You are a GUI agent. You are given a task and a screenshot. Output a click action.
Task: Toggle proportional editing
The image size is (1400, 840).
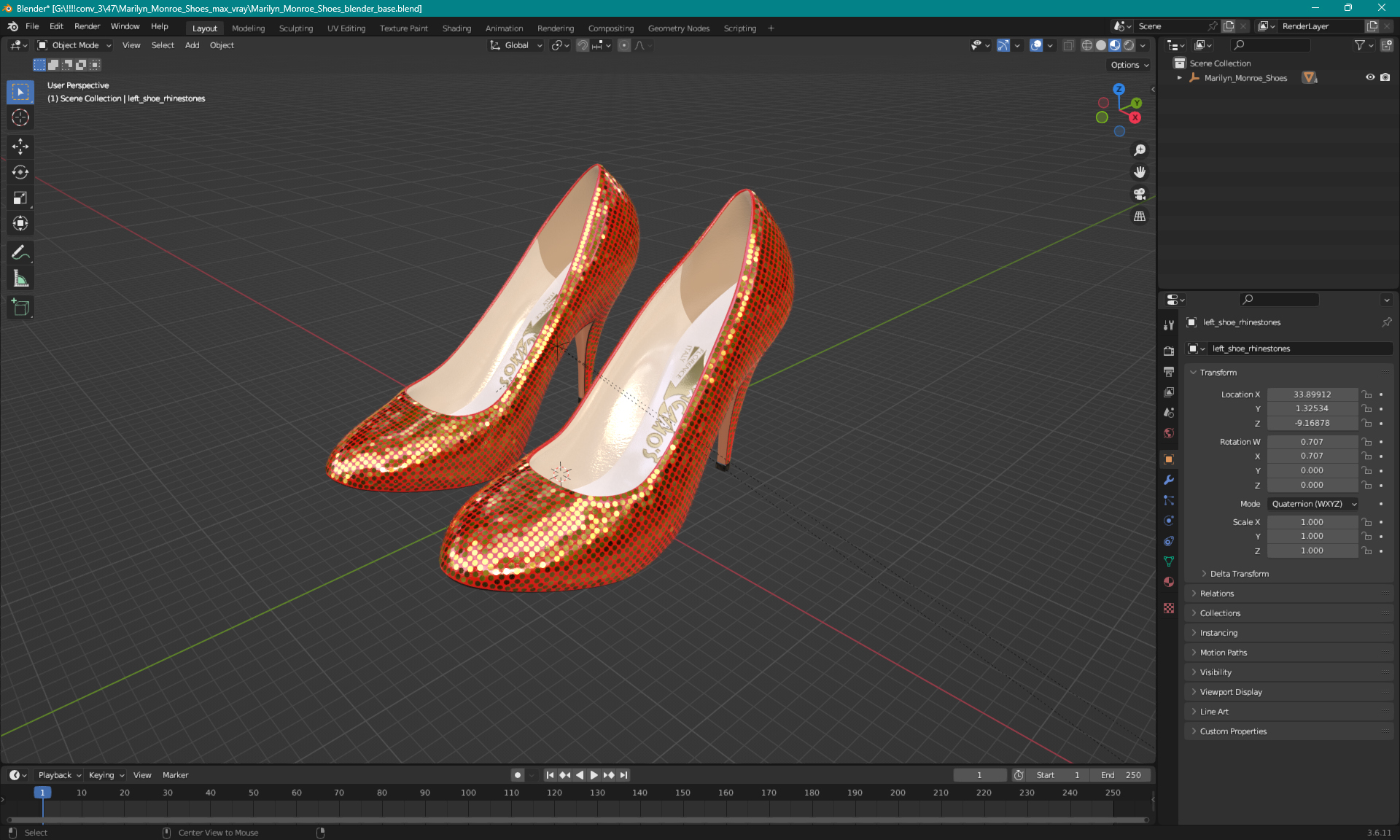(623, 45)
